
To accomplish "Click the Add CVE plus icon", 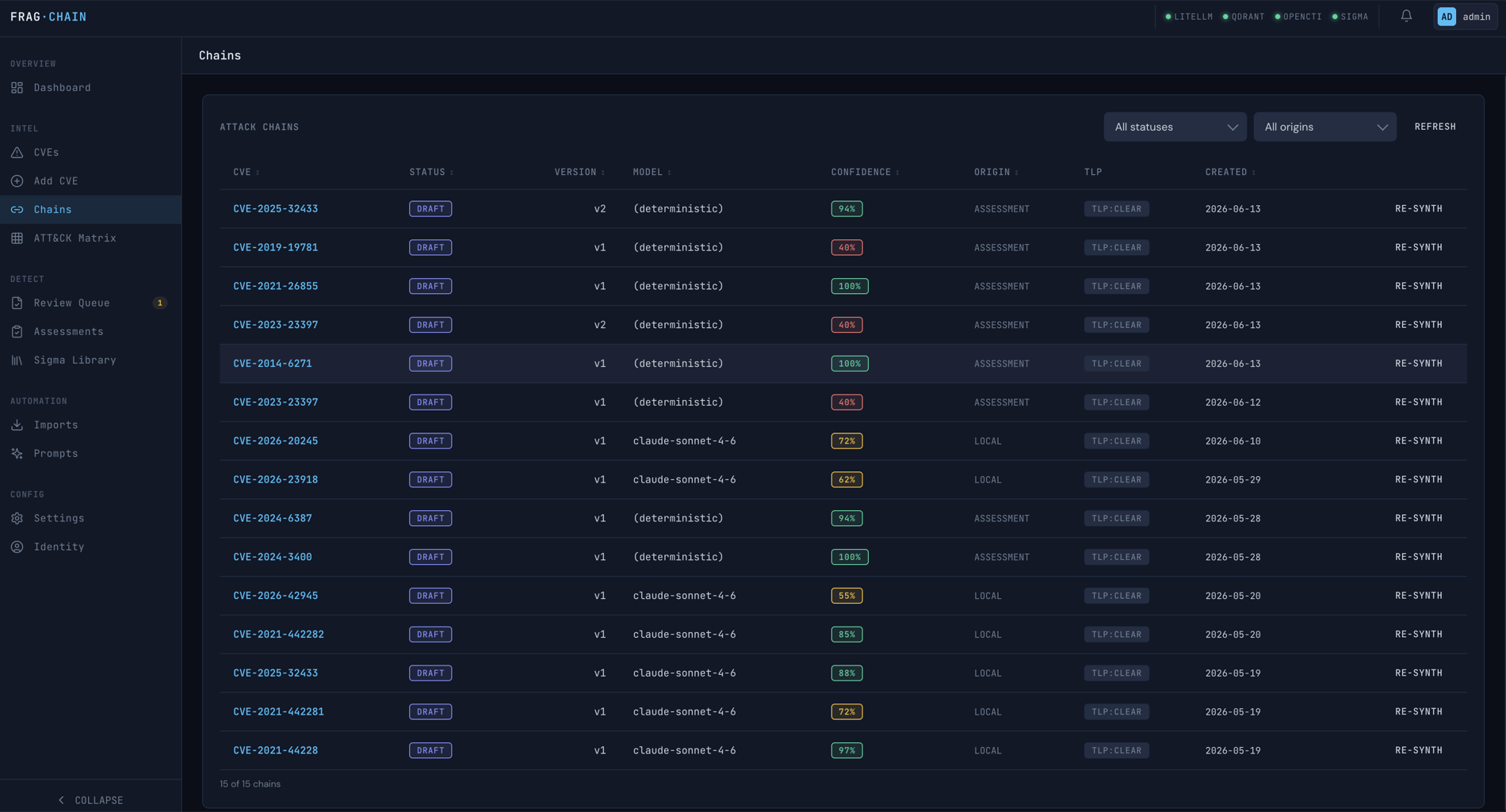I will tap(17, 181).
